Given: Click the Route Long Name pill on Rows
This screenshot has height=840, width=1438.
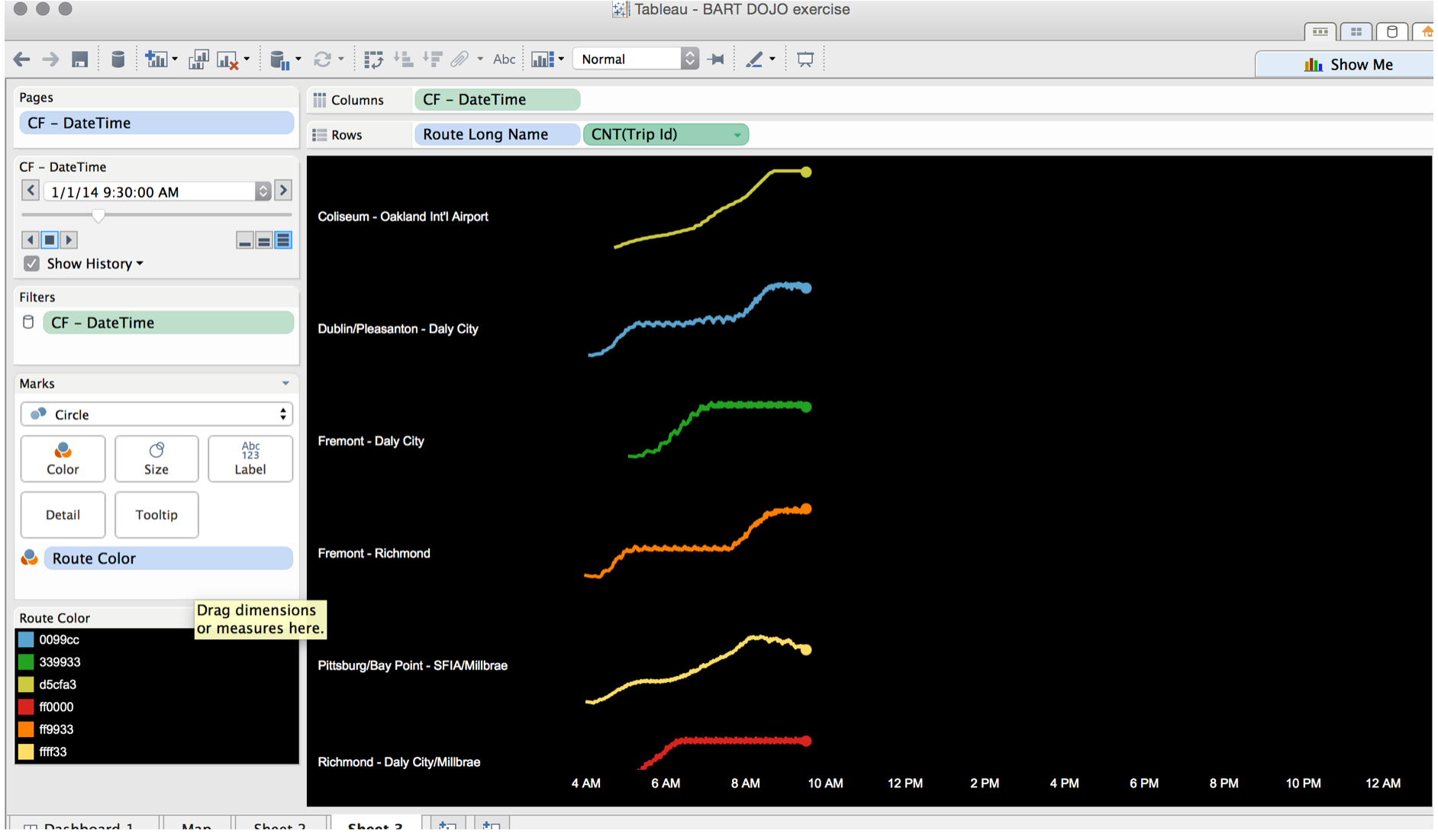Looking at the screenshot, I should (x=497, y=134).
